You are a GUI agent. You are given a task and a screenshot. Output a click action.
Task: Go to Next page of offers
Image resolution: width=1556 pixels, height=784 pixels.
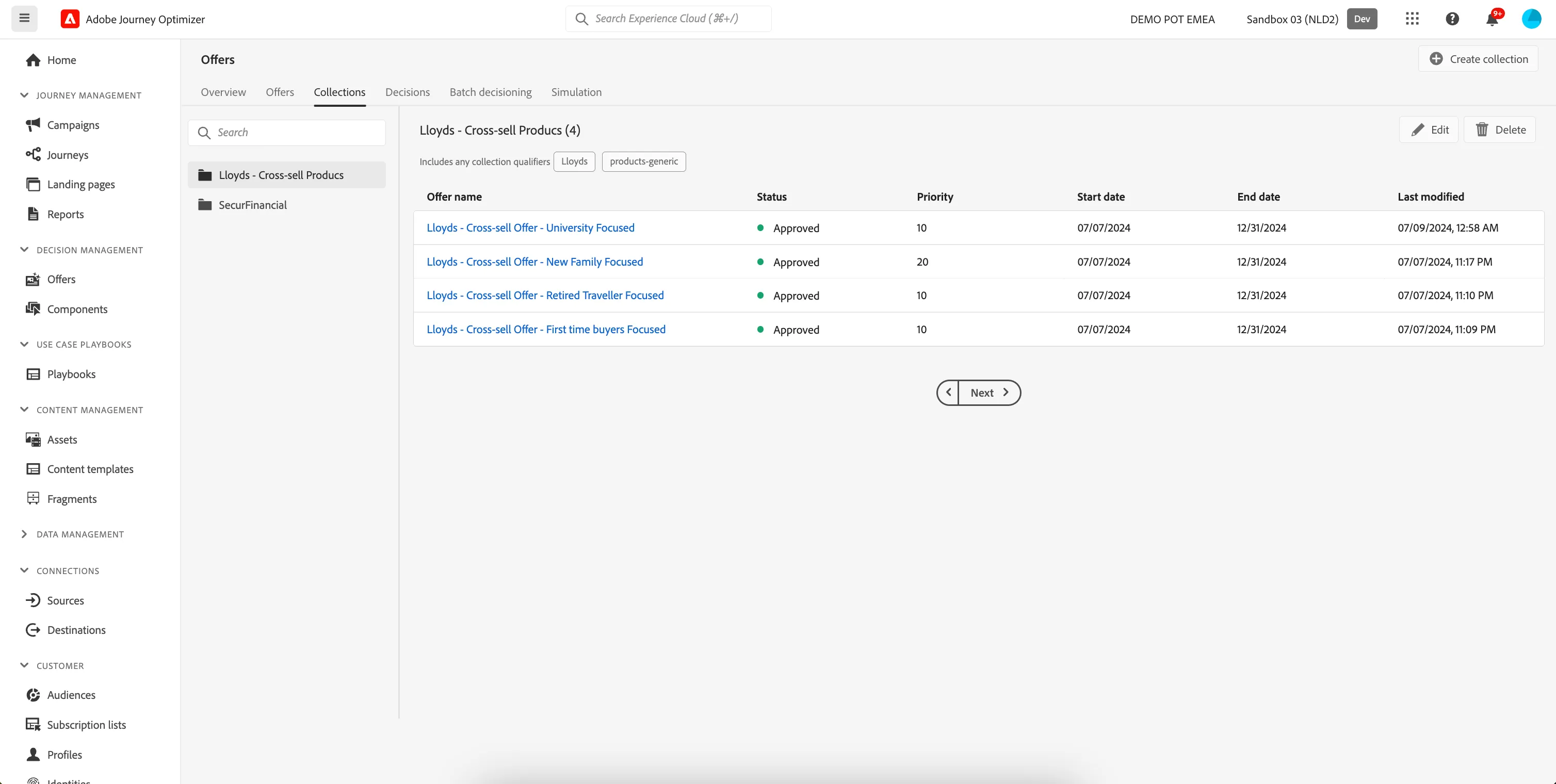tap(990, 393)
